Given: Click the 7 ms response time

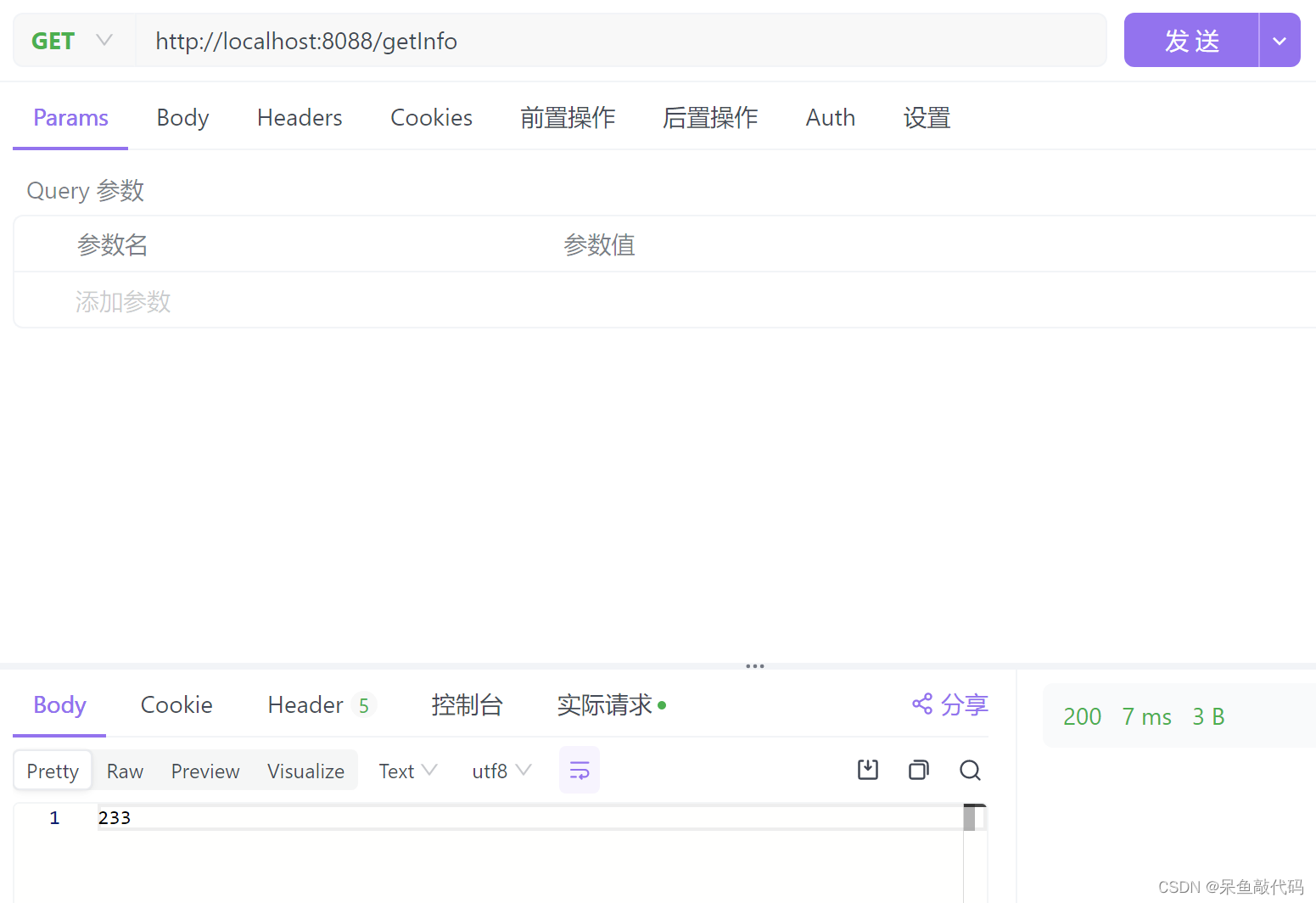Looking at the screenshot, I should pyautogui.click(x=1146, y=717).
